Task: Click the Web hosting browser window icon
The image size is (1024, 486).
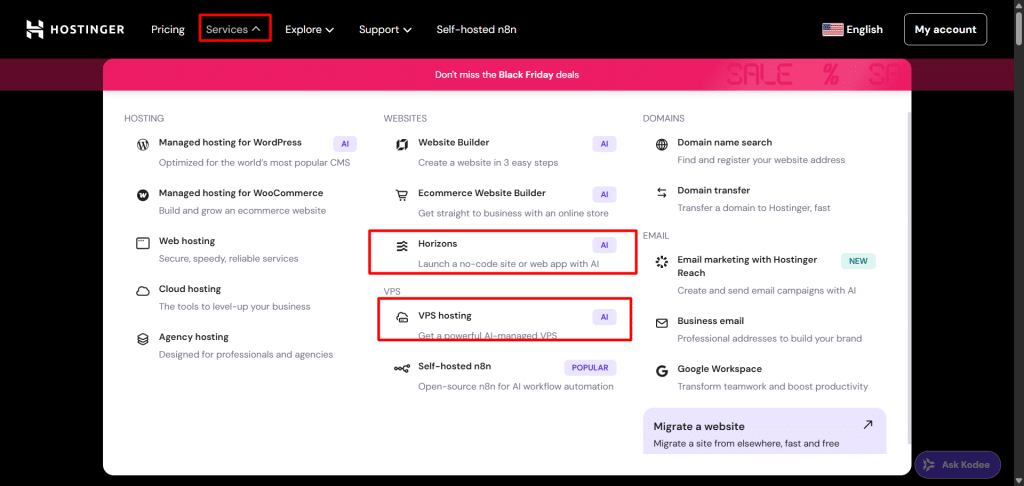Action: (x=142, y=243)
